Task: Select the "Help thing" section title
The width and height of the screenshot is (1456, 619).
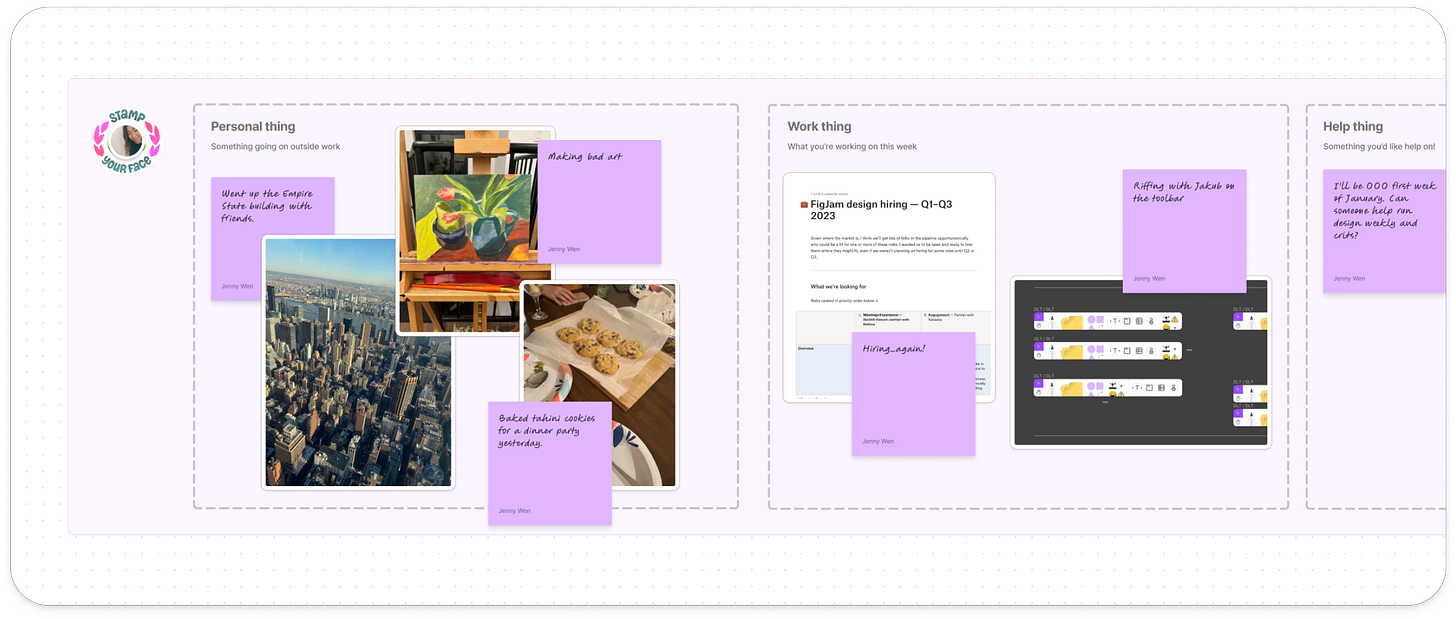Action: coord(1353,126)
